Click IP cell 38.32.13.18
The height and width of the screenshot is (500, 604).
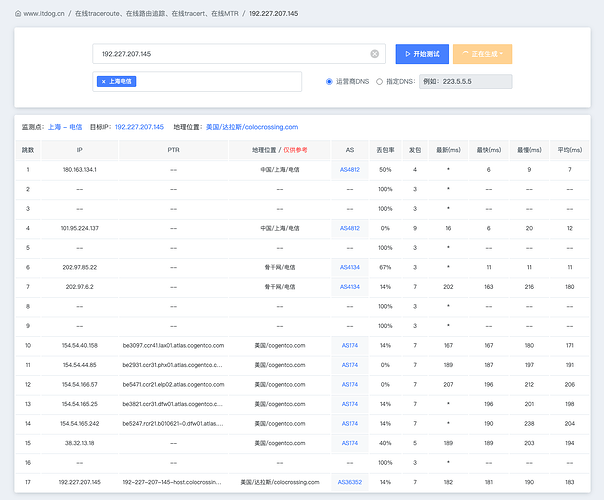[80, 443]
